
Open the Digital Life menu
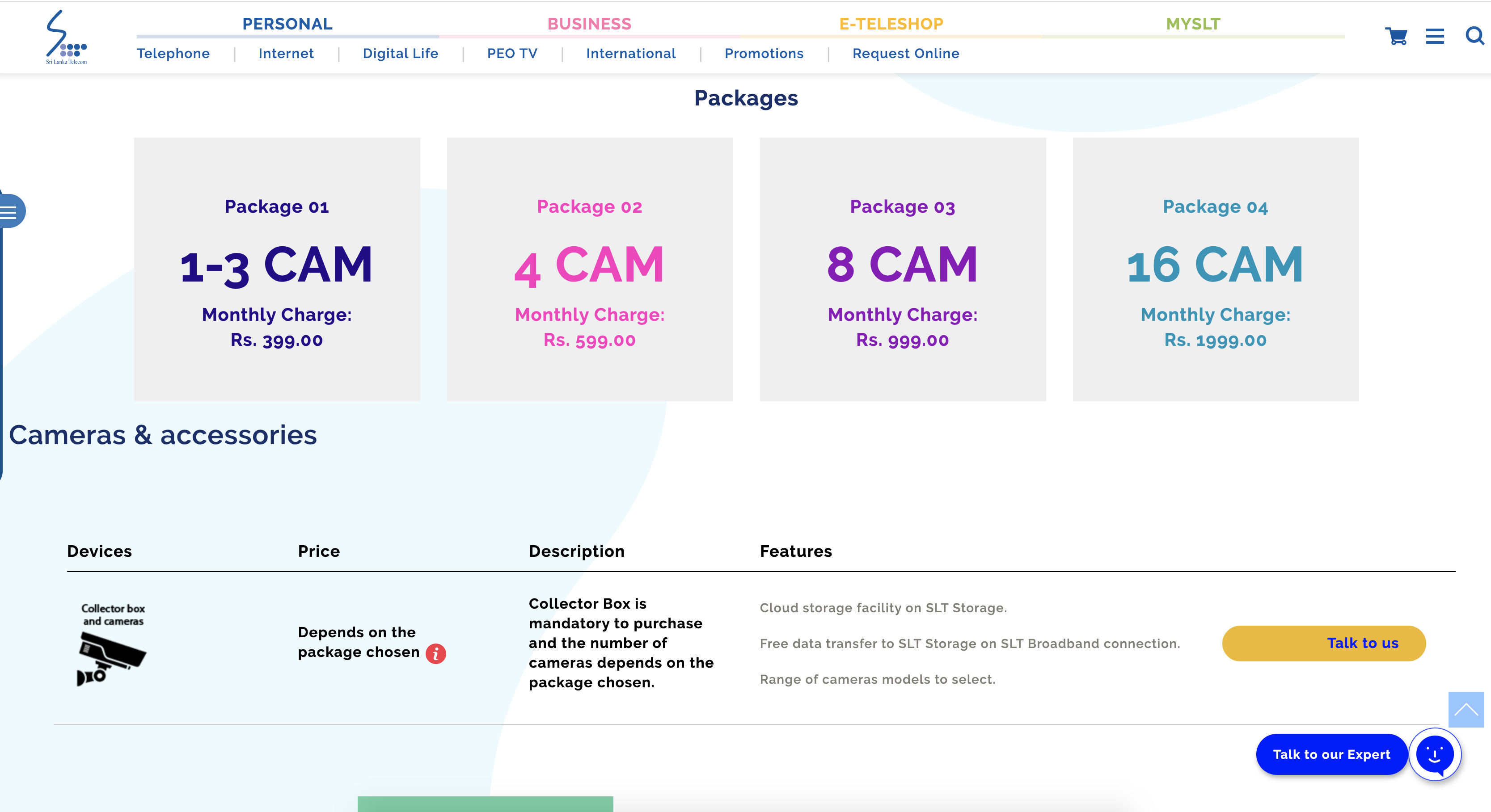(x=401, y=53)
